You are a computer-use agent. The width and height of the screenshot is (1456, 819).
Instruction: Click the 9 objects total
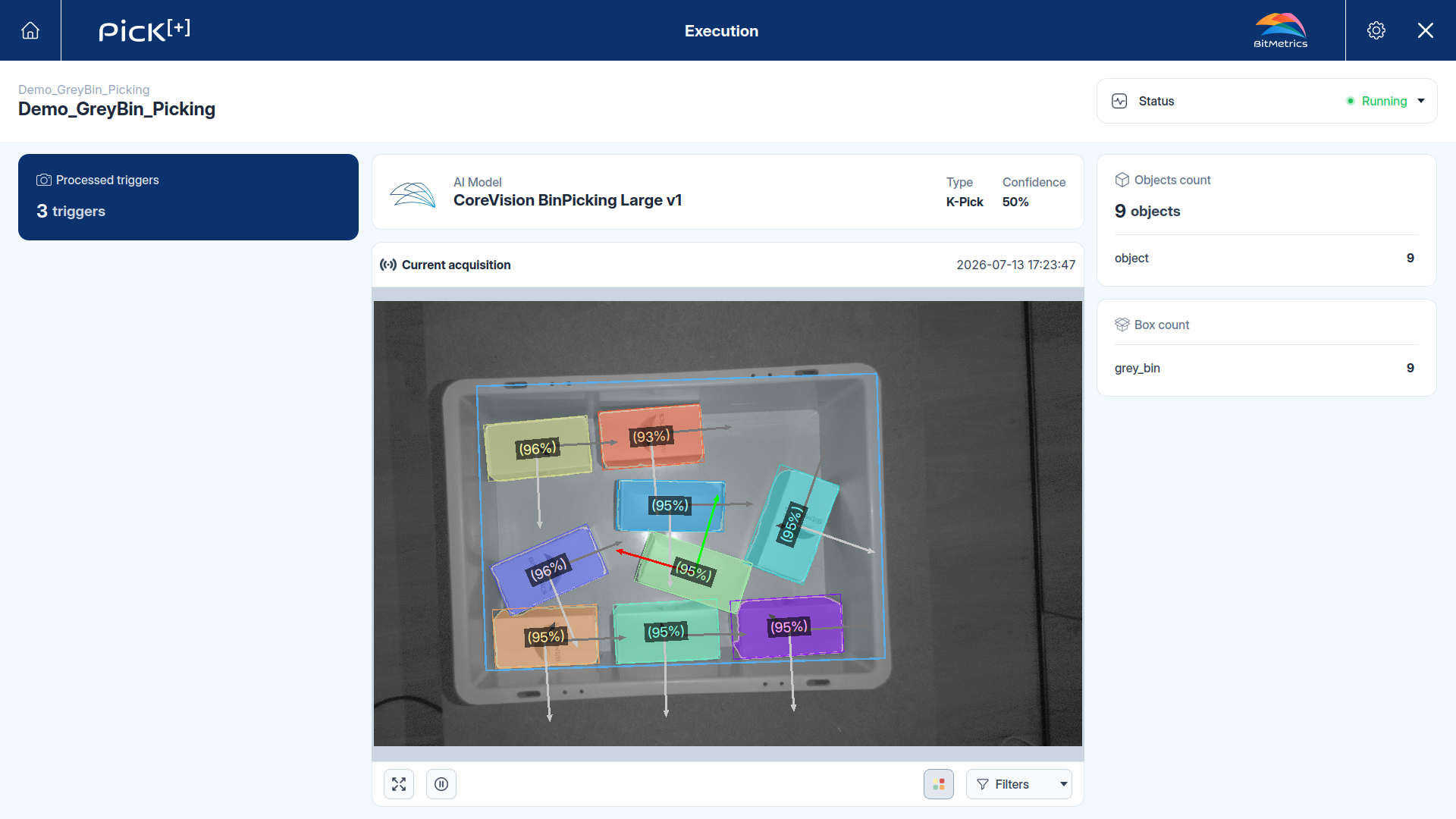pos(1147,211)
